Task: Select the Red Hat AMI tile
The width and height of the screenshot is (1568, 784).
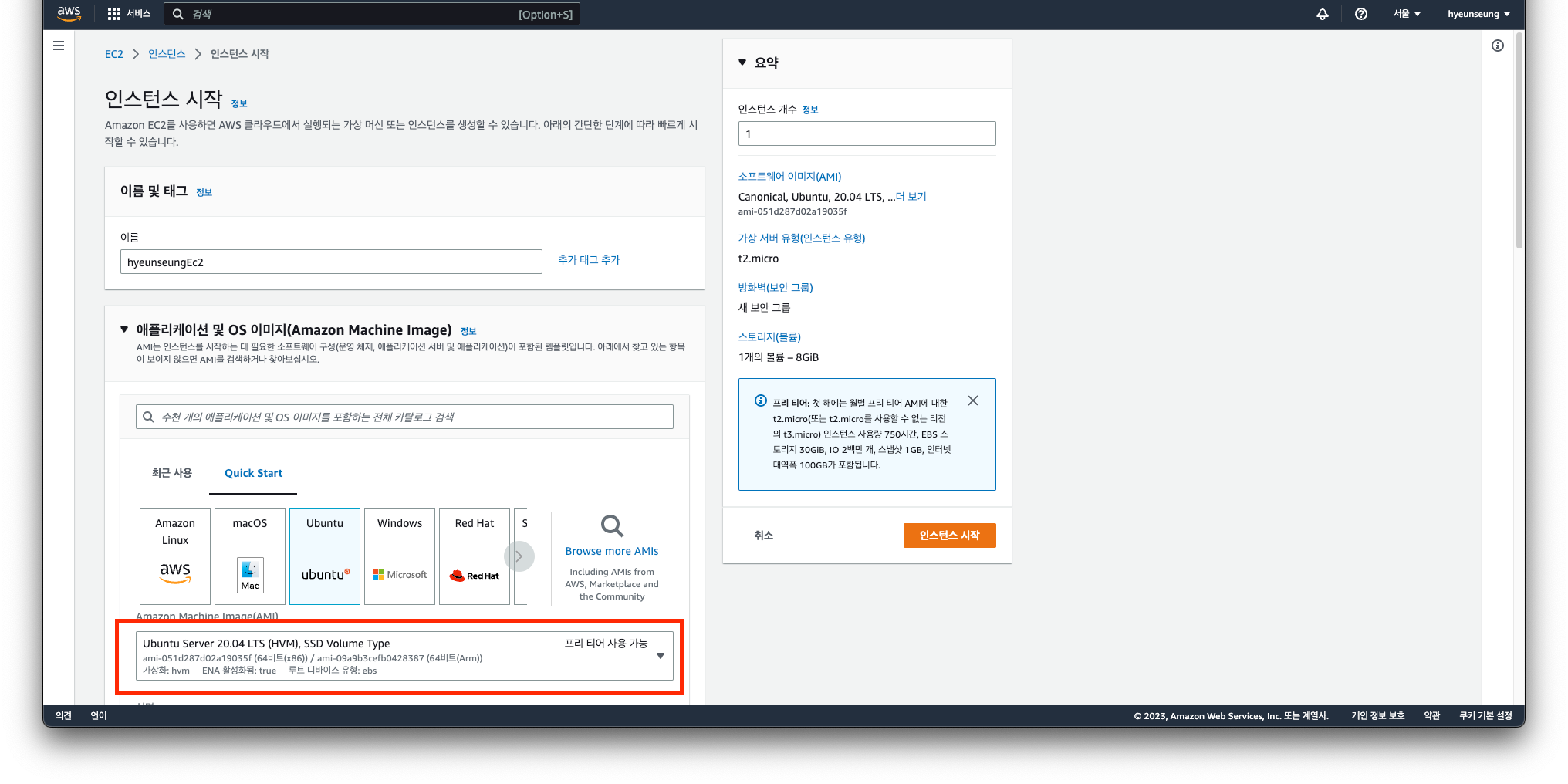Action: [475, 556]
